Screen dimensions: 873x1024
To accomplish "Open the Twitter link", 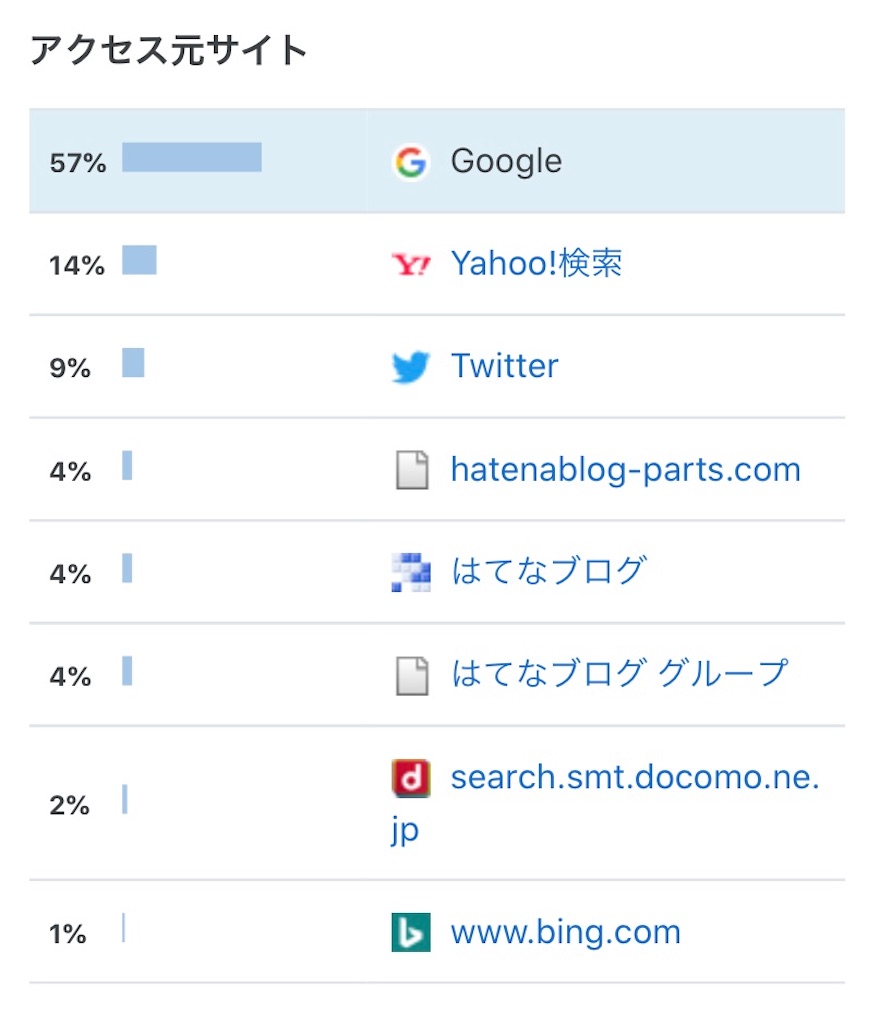I will point(505,366).
